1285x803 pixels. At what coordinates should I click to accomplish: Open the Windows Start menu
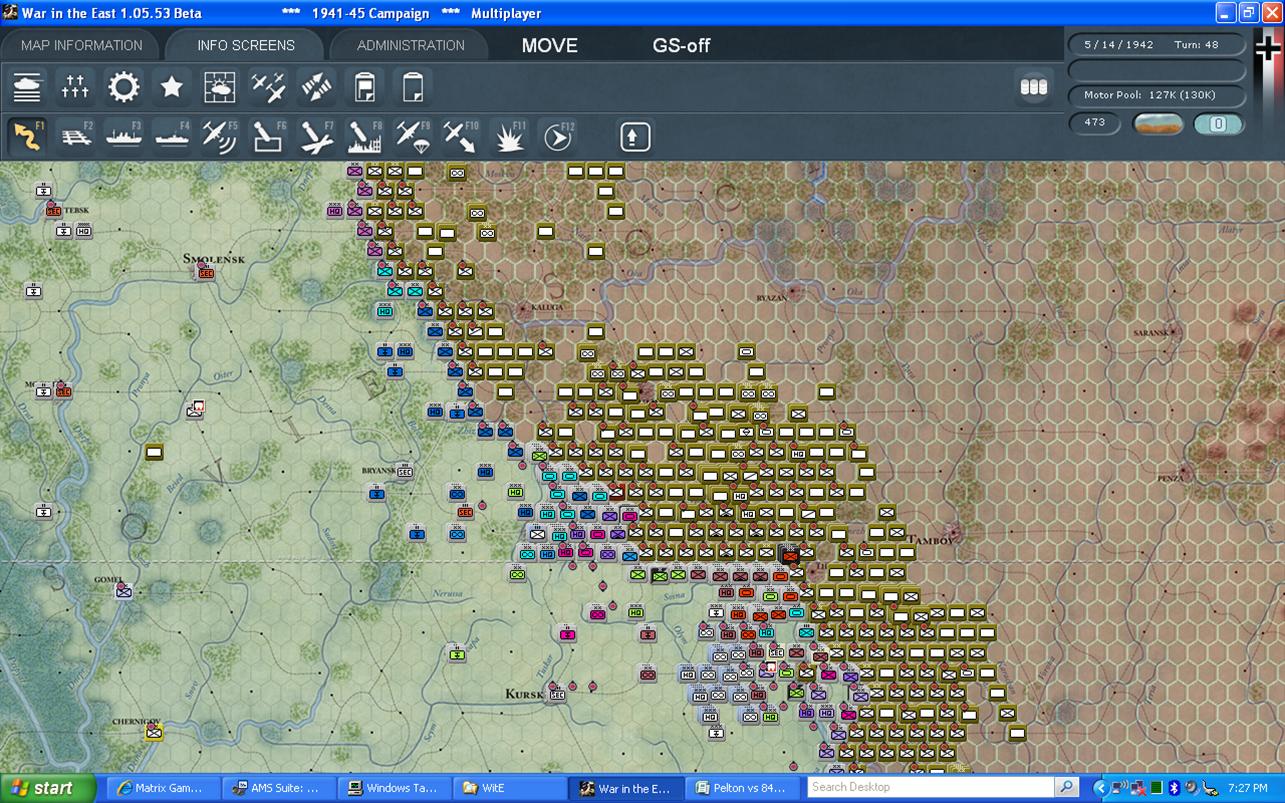pos(48,788)
